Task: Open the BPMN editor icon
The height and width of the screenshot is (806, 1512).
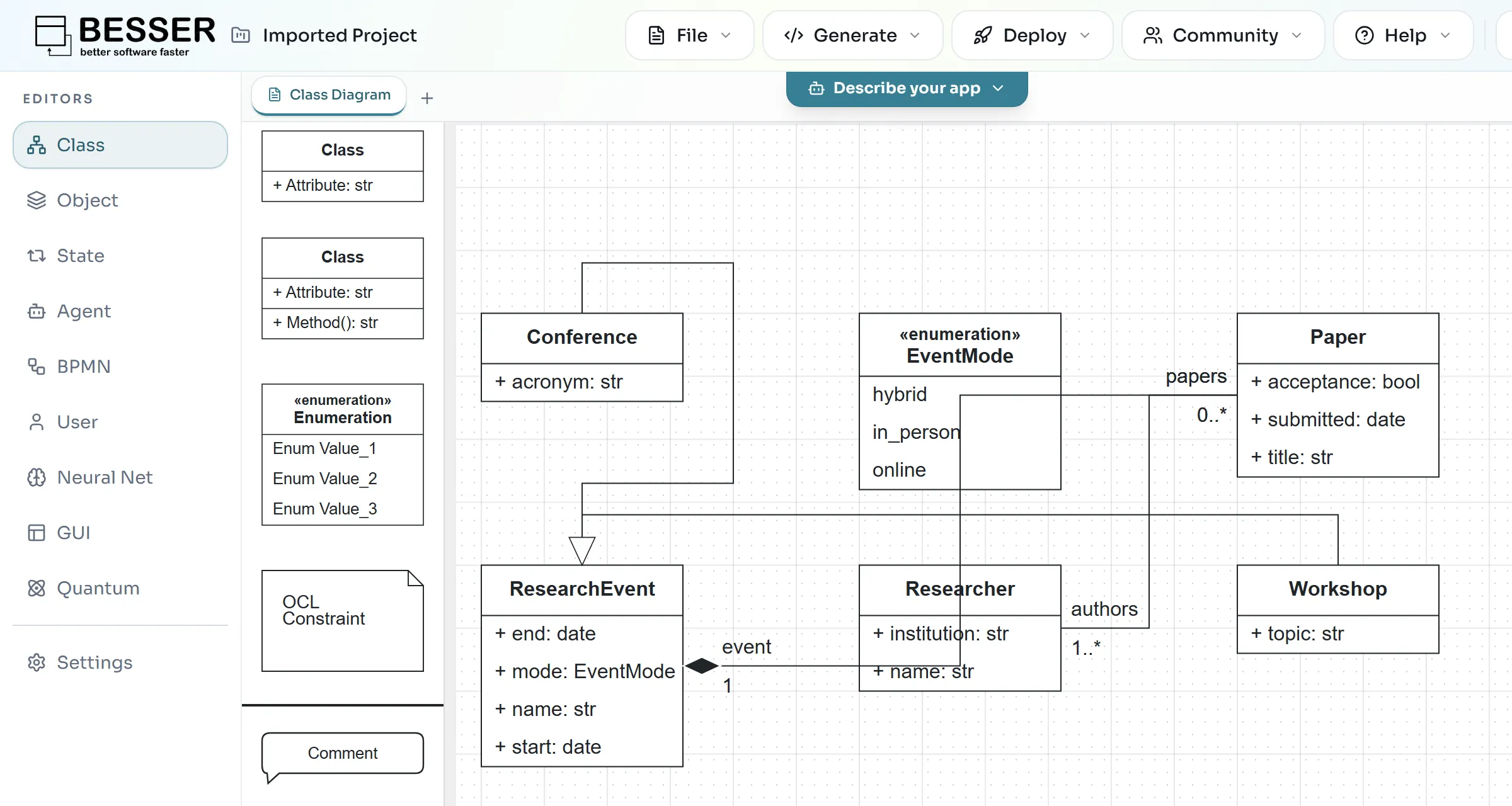Action: (x=37, y=366)
